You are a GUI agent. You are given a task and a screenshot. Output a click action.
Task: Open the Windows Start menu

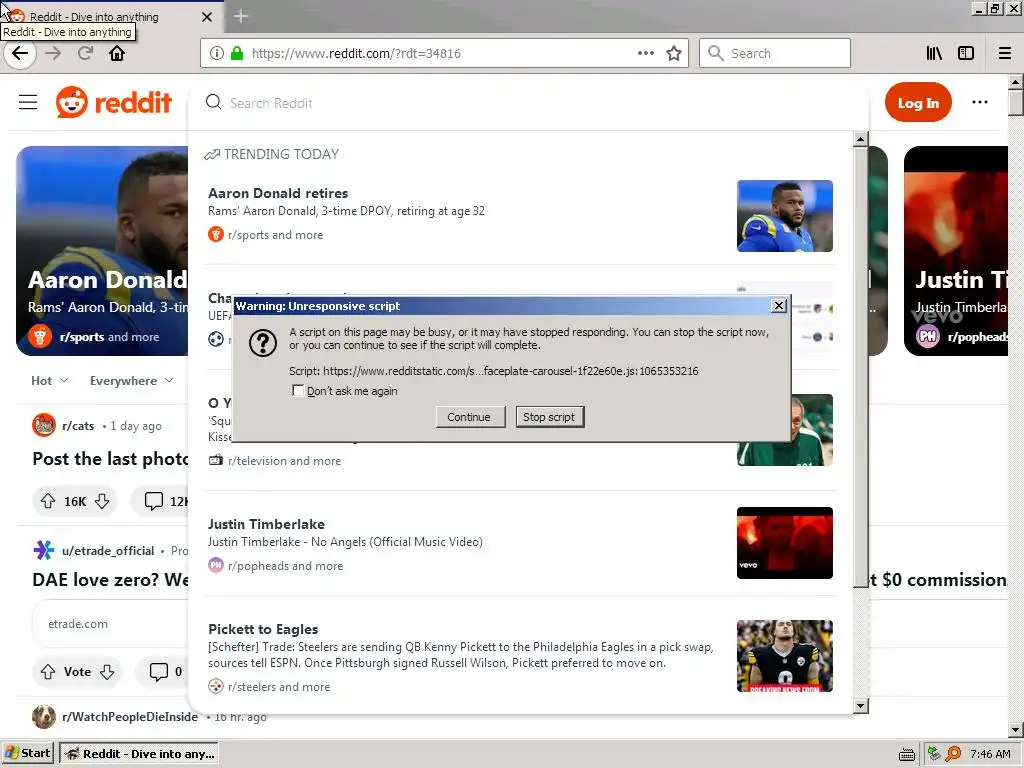(x=27, y=754)
